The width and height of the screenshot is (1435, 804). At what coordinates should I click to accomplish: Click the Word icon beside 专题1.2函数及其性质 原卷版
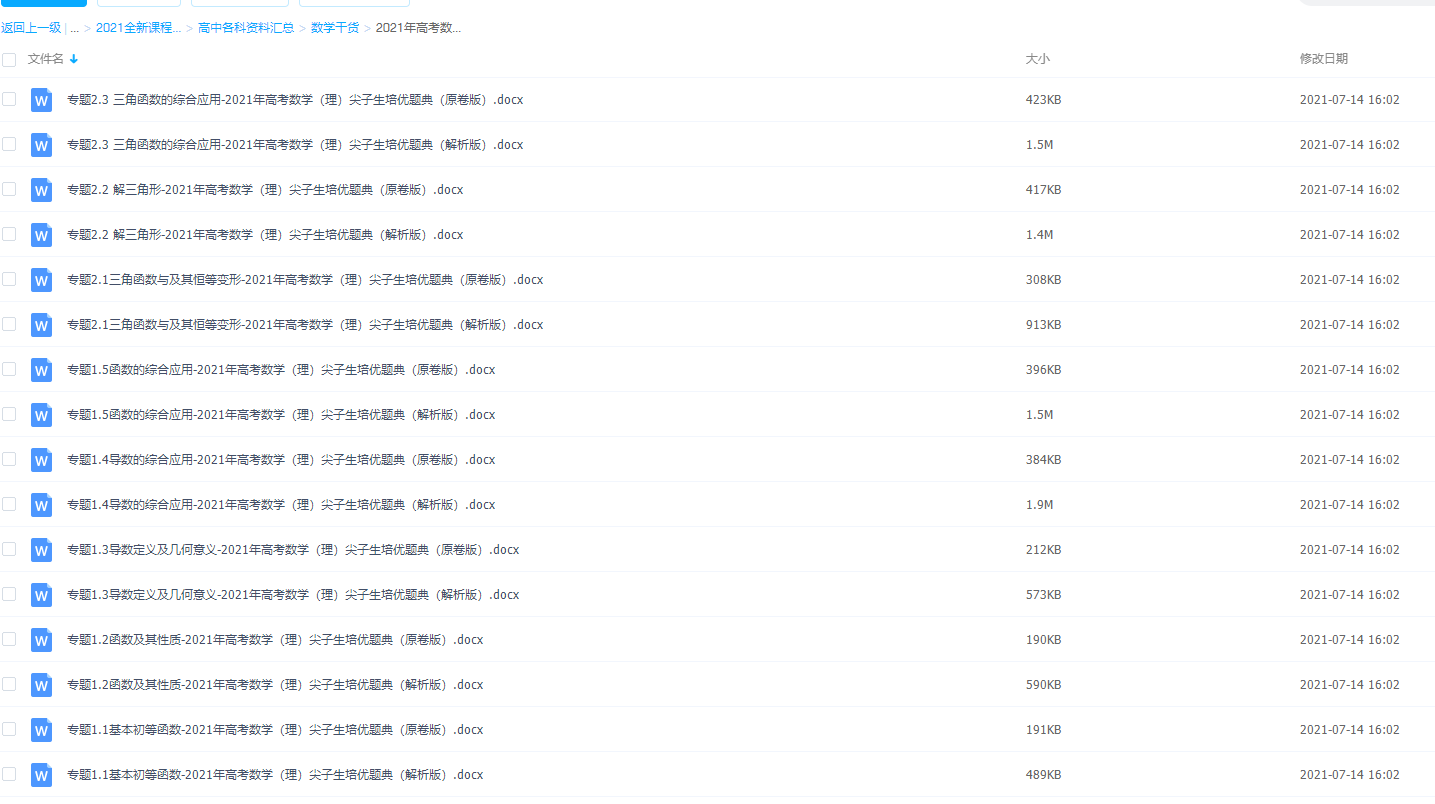click(41, 640)
